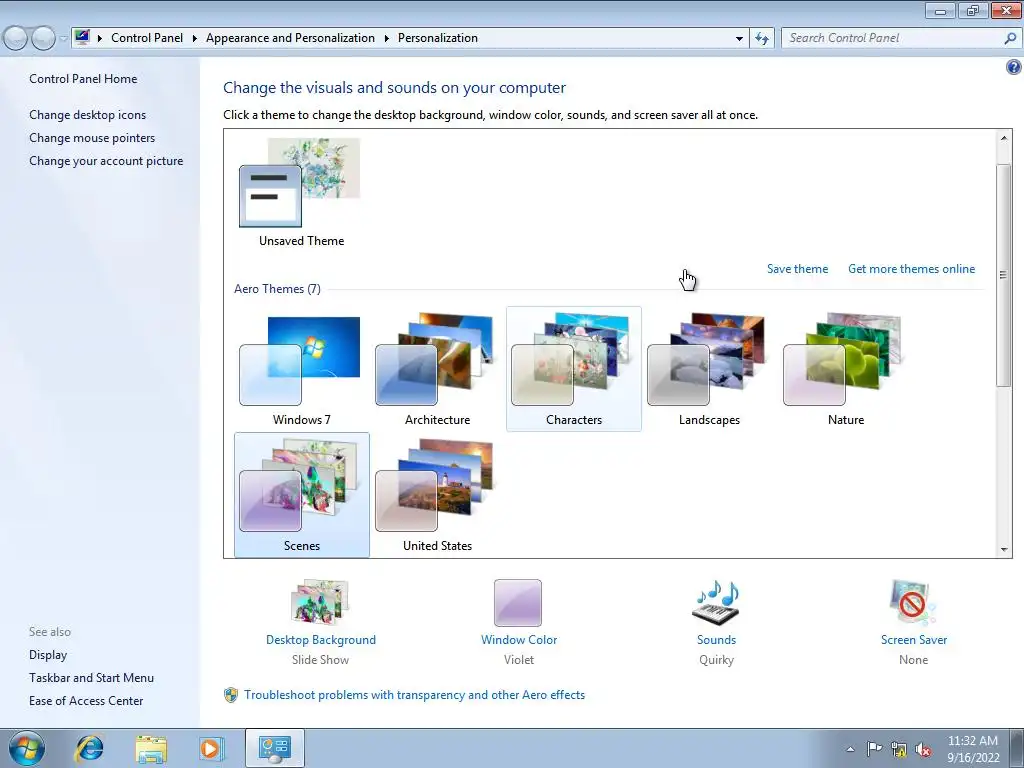
Task: Open Windows Explorer from the taskbar
Action: [x=151, y=749]
